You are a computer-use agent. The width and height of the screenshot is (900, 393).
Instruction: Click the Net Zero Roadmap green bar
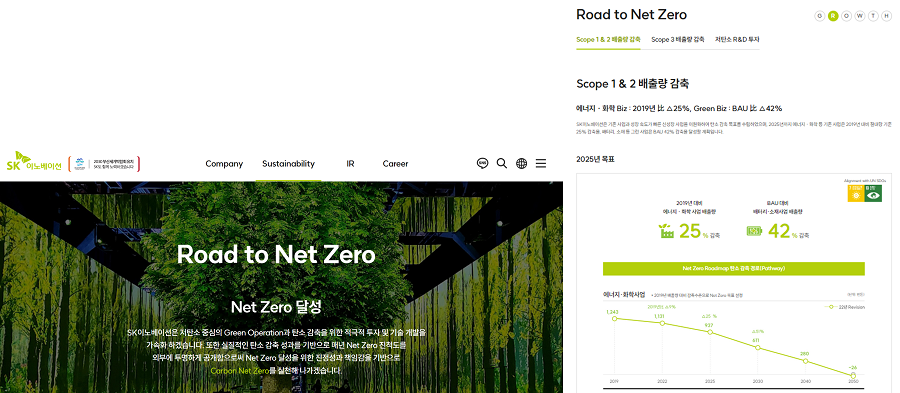734,268
